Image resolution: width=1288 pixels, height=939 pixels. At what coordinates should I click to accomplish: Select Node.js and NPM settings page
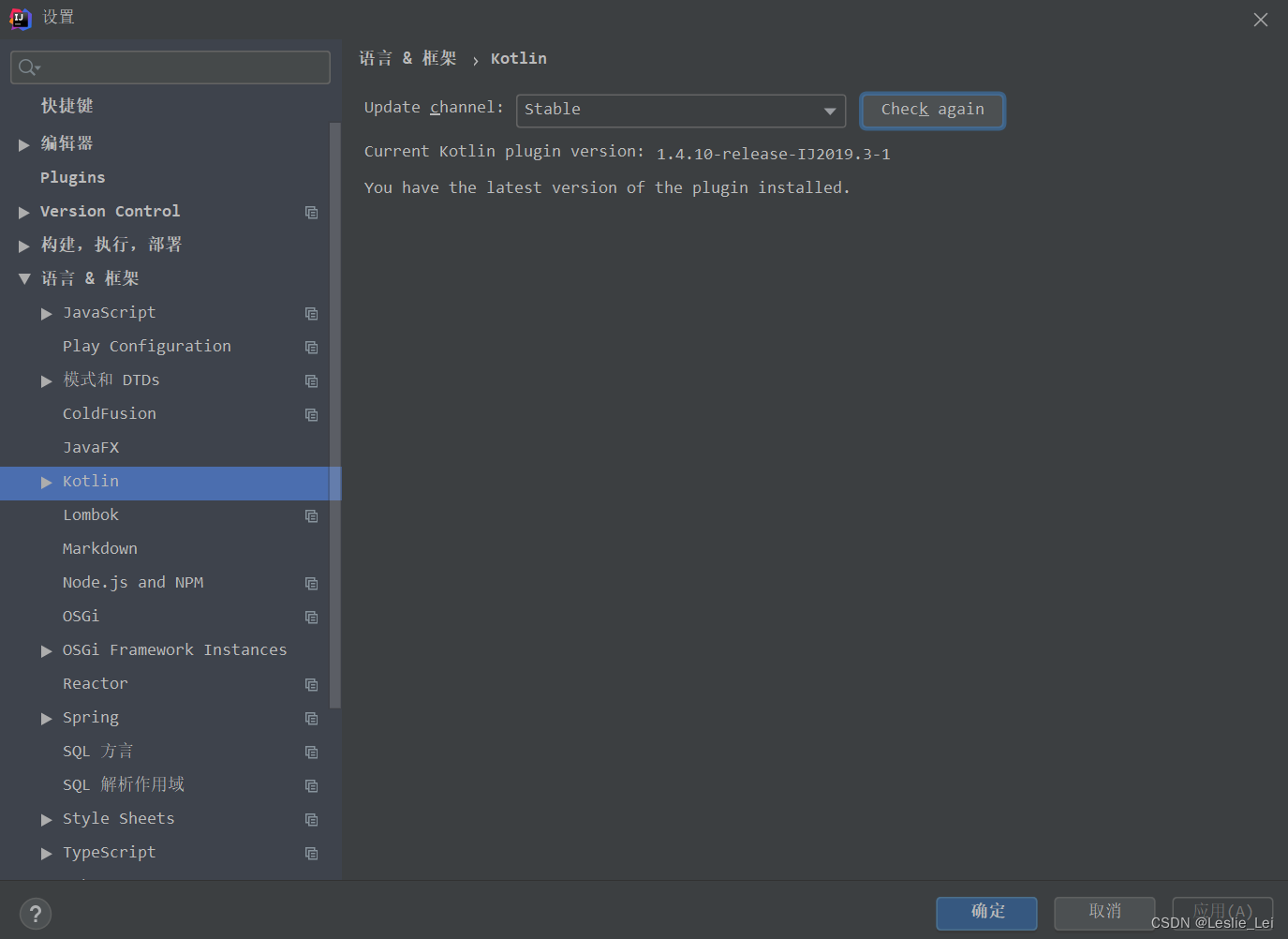133,582
